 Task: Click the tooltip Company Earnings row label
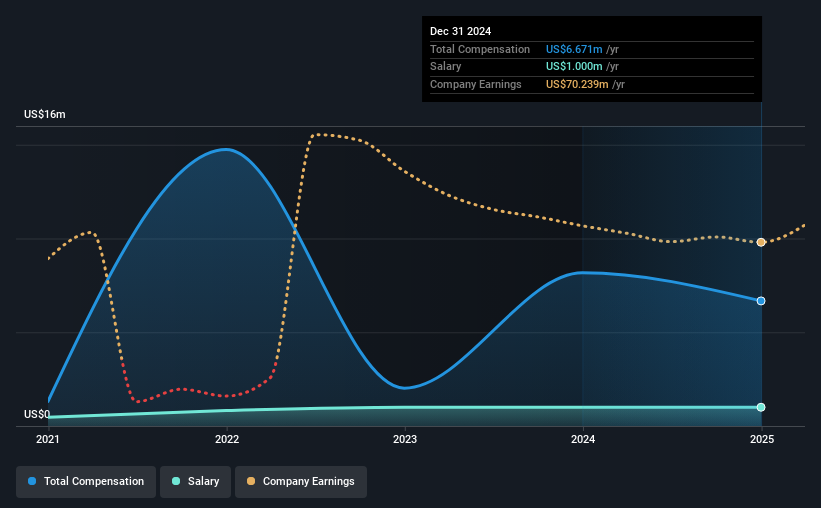(x=475, y=84)
